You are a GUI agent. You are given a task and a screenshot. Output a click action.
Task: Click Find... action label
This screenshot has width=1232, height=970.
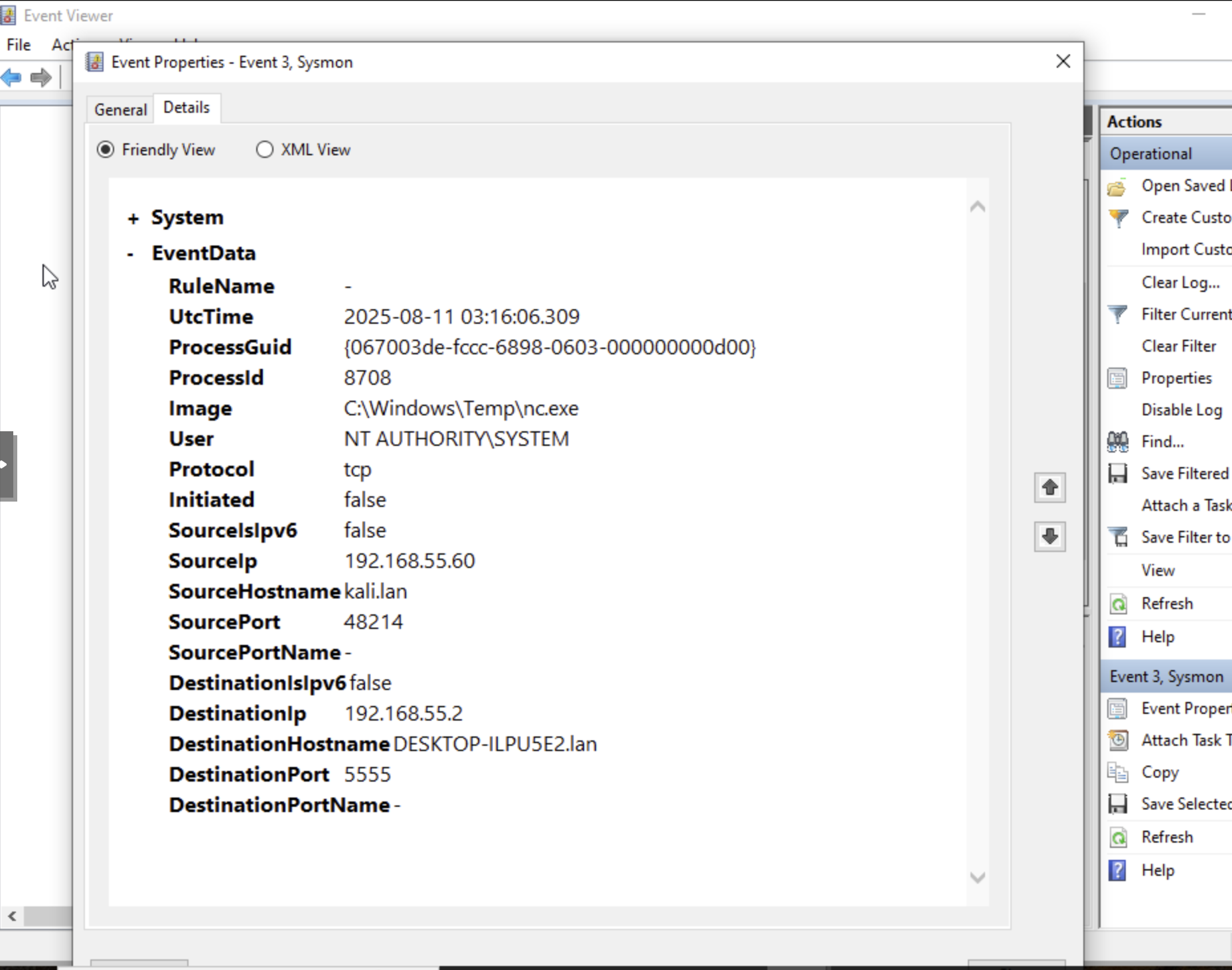pyautogui.click(x=1162, y=442)
